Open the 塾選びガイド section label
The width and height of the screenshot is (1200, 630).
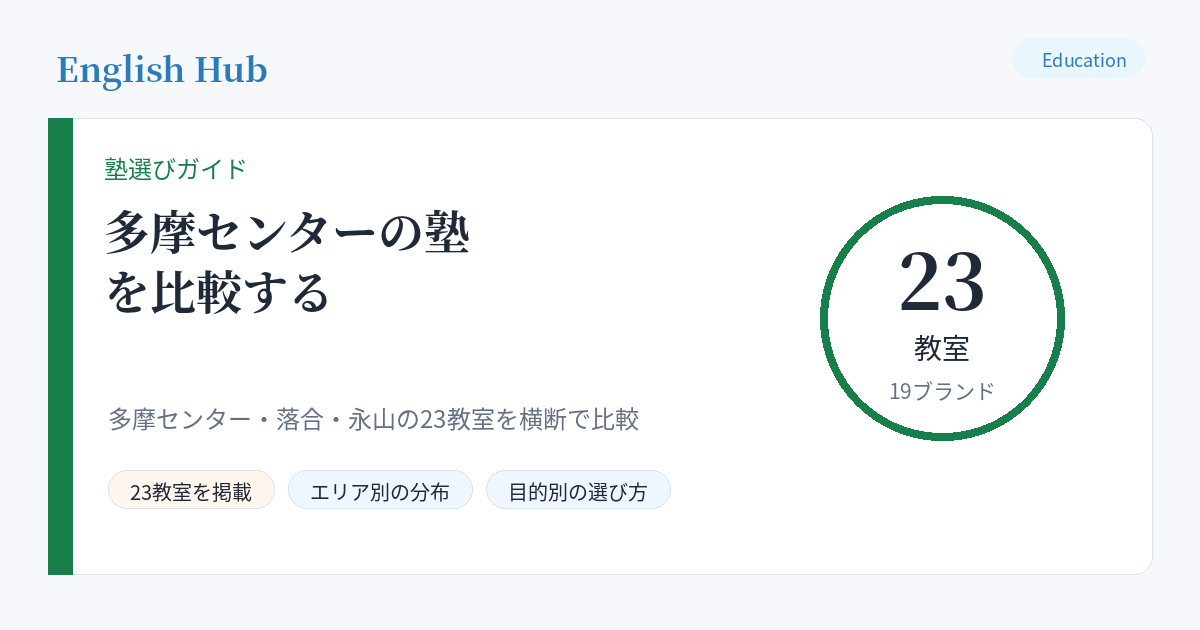coord(175,169)
